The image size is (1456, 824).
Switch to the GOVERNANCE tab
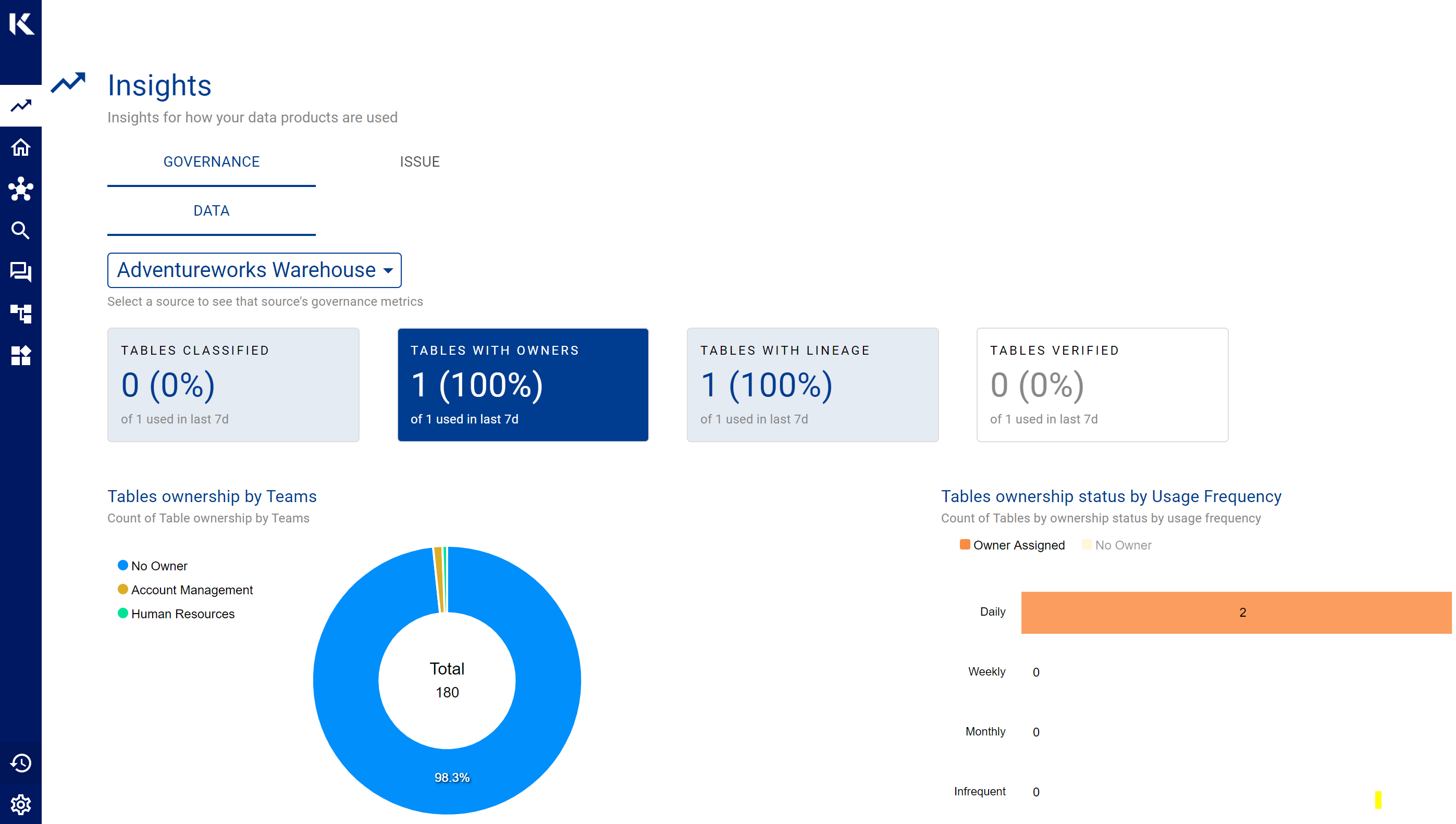[x=212, y=162]
